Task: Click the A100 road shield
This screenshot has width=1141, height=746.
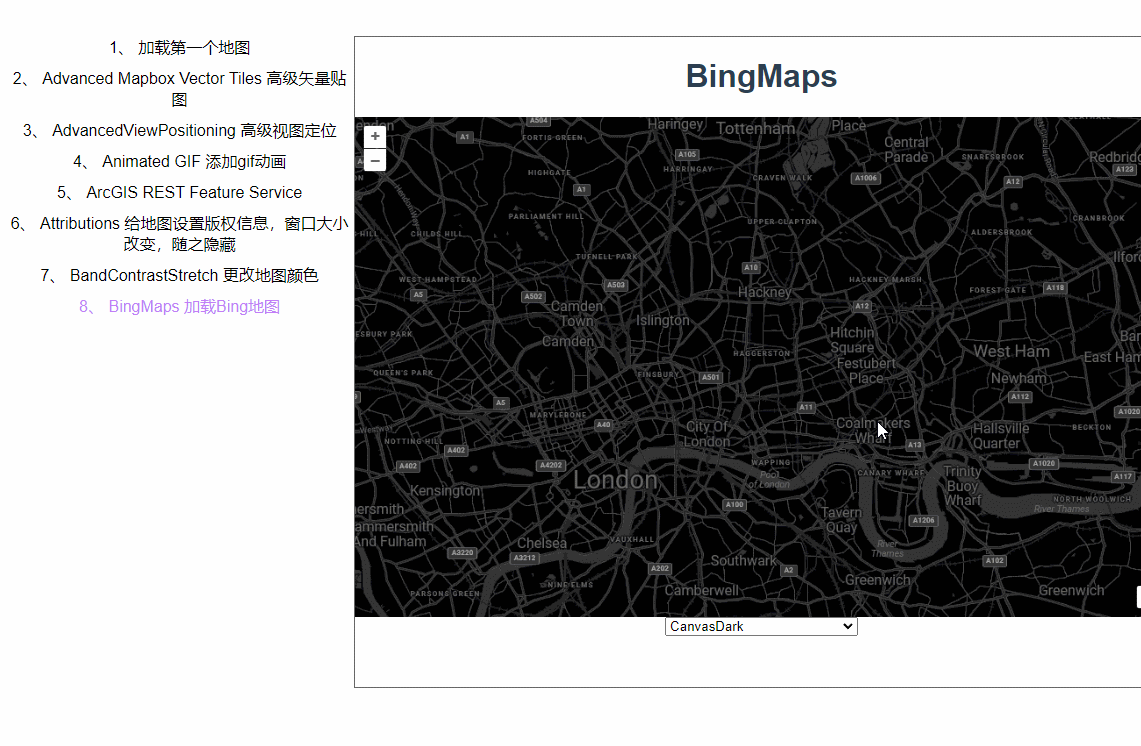Action: pos(734,504)
